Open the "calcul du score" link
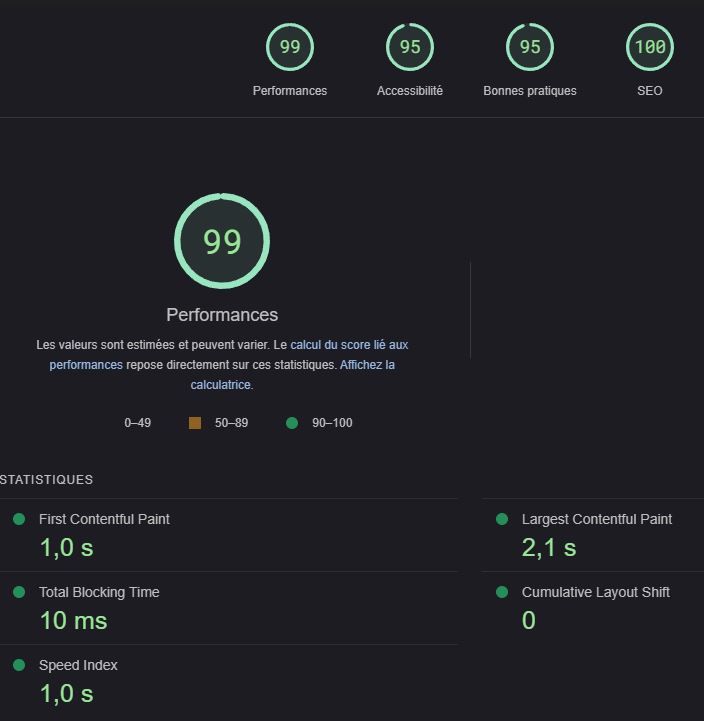The image size is (704, 721). (348, 345)
